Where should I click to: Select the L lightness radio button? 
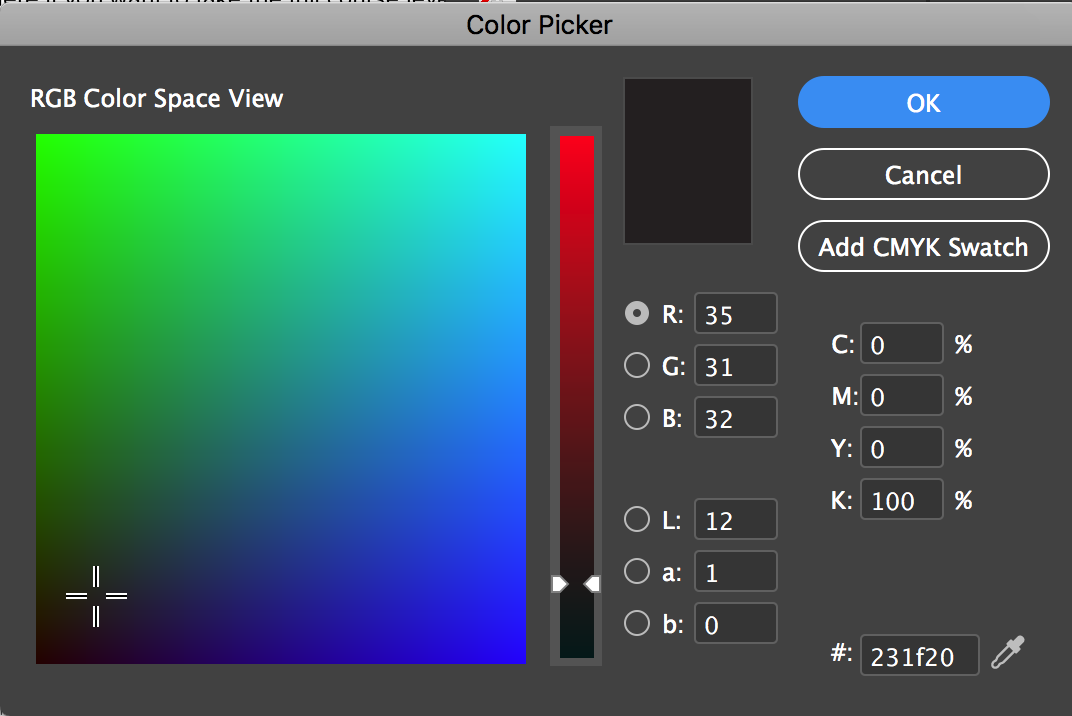[637, 520]
